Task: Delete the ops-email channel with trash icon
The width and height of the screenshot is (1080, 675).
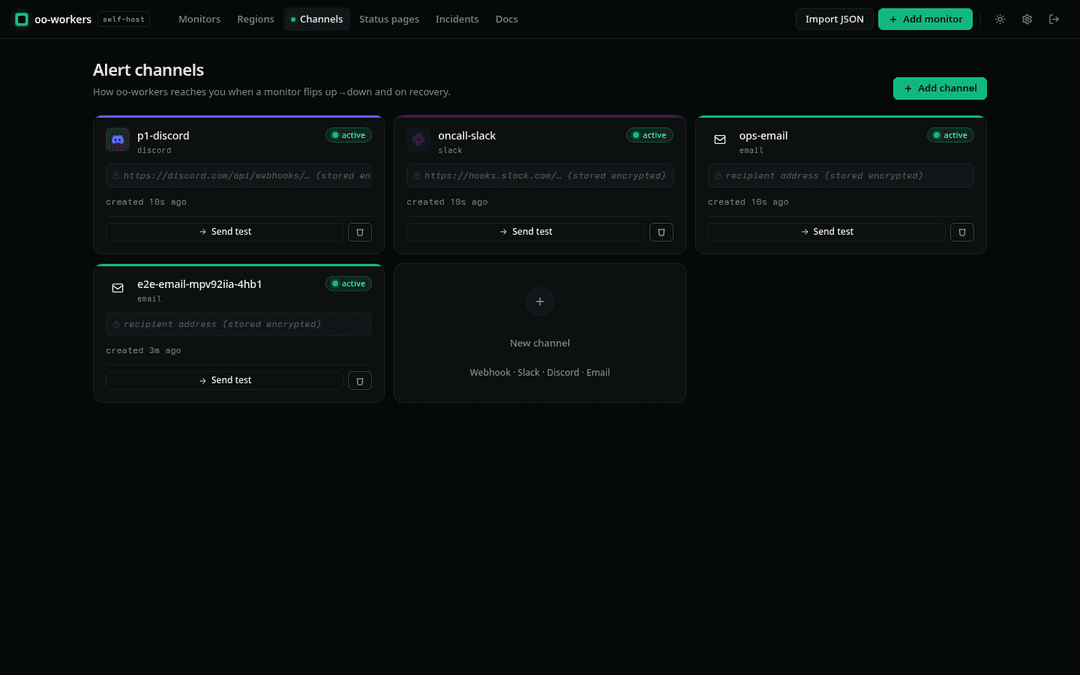Action: point(962,232)
